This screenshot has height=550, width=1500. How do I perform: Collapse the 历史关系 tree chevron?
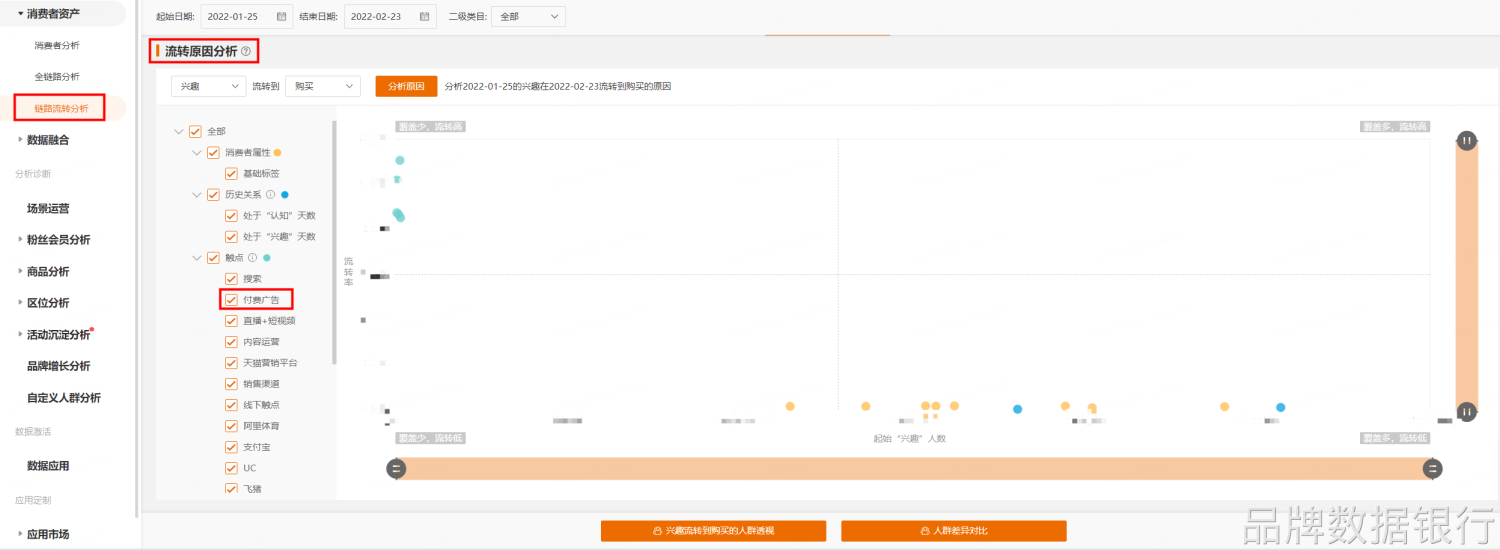(x=197, y=194)
